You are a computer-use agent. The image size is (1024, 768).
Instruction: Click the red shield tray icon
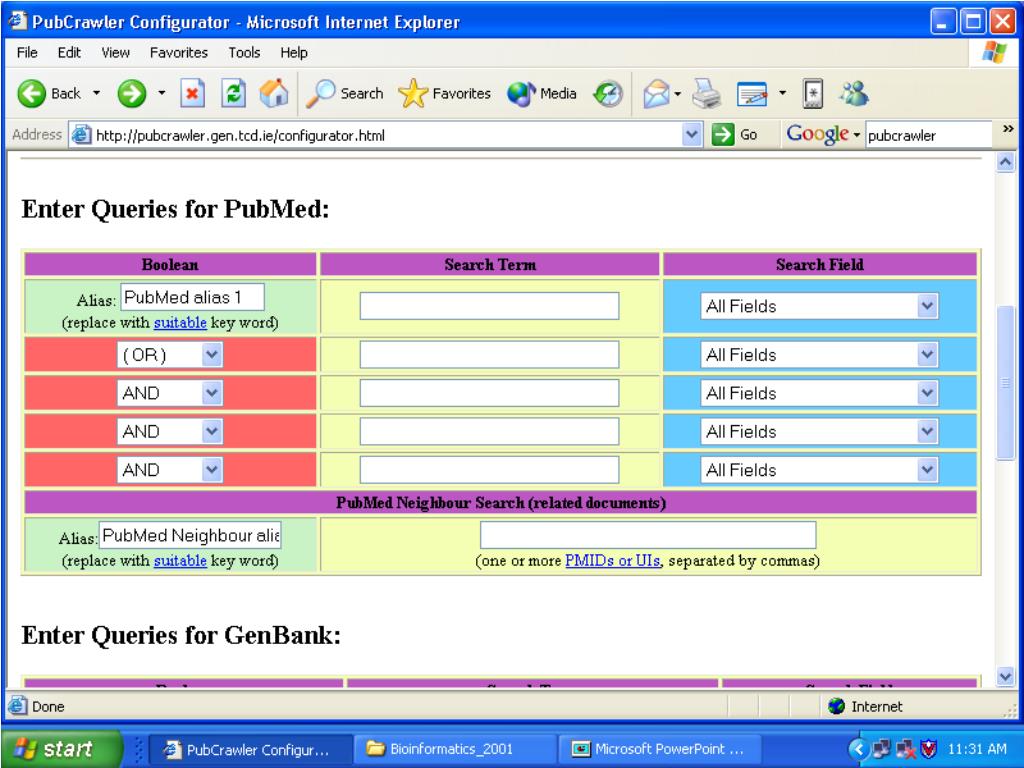(928, 749)
